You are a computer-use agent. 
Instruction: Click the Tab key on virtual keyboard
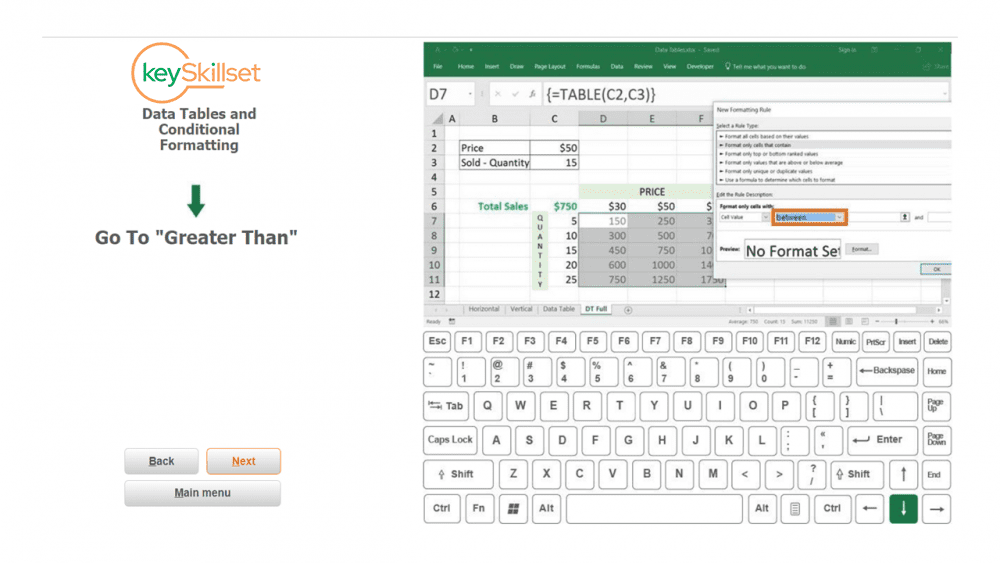[x=446, y=406]
